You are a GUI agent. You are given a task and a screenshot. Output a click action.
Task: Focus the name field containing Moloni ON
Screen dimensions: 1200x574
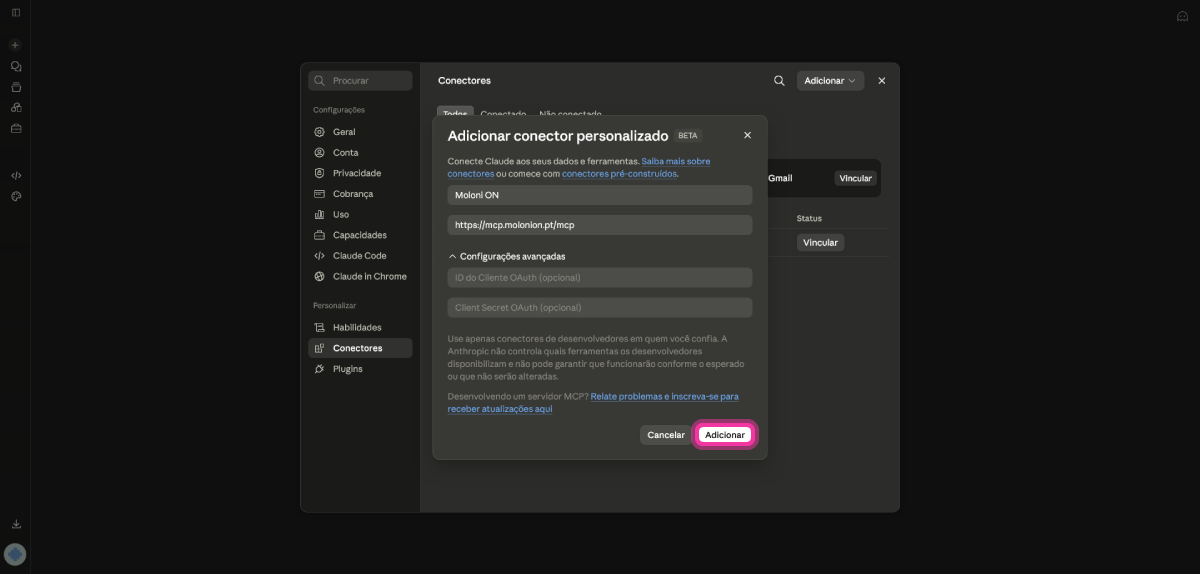[600, 195]
